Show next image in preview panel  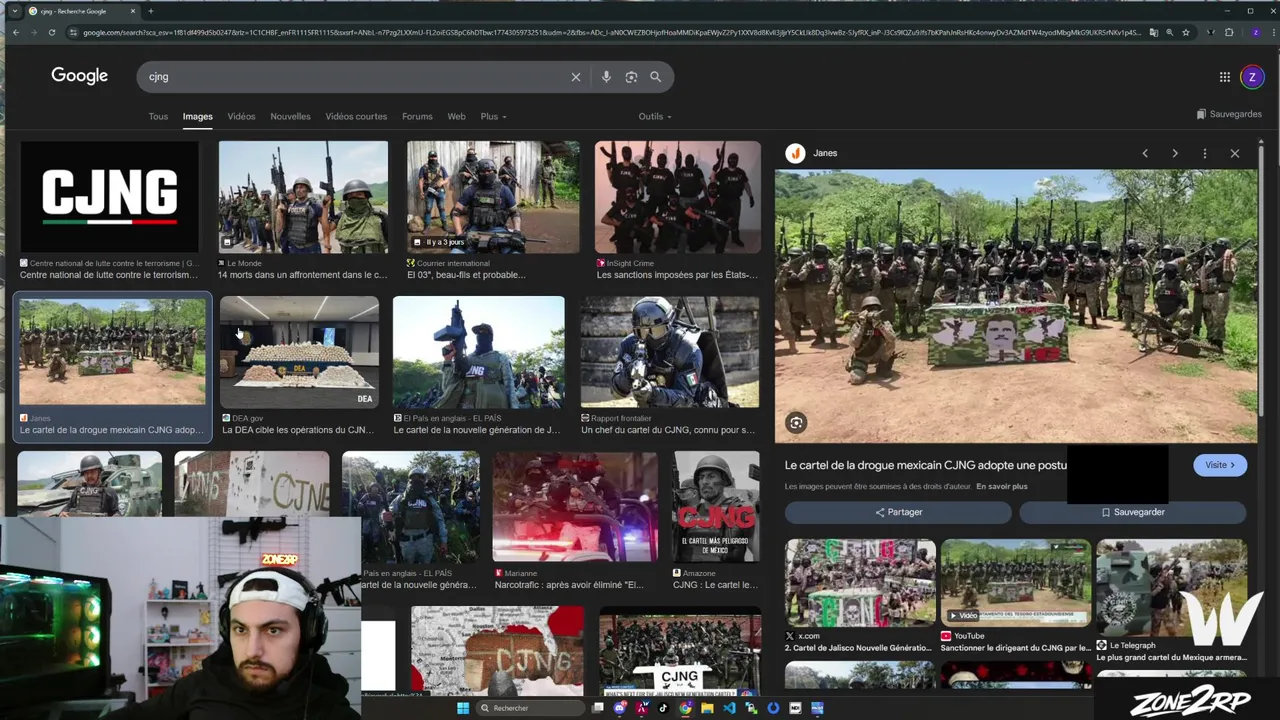(x=1175, y=153)
